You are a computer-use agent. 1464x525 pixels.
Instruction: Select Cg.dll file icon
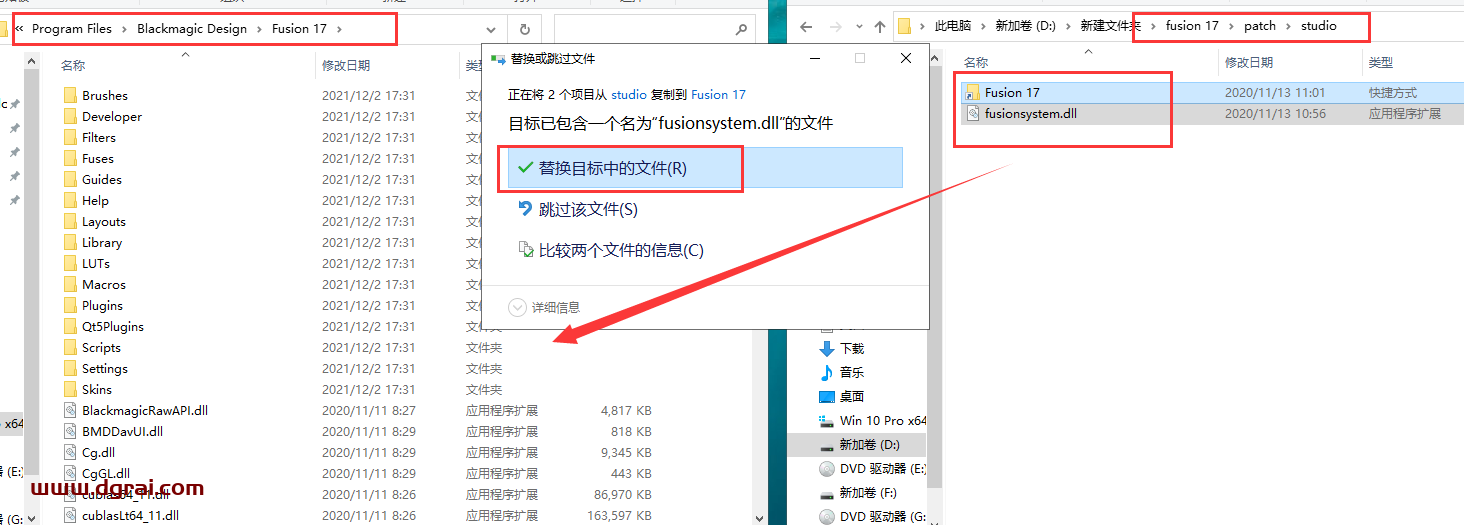click(x=70, y=453)
